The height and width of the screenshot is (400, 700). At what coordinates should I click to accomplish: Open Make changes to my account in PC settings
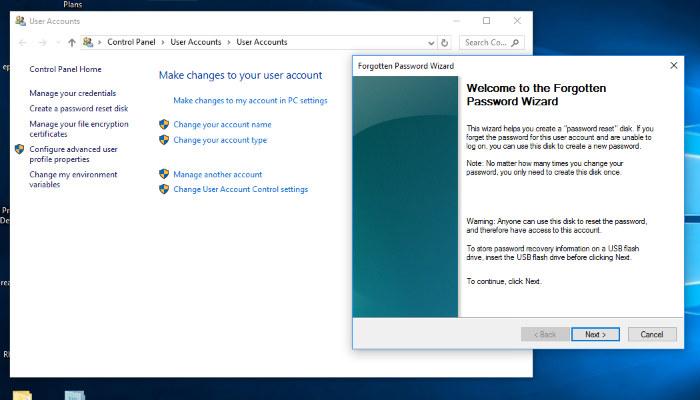point(250,100)
